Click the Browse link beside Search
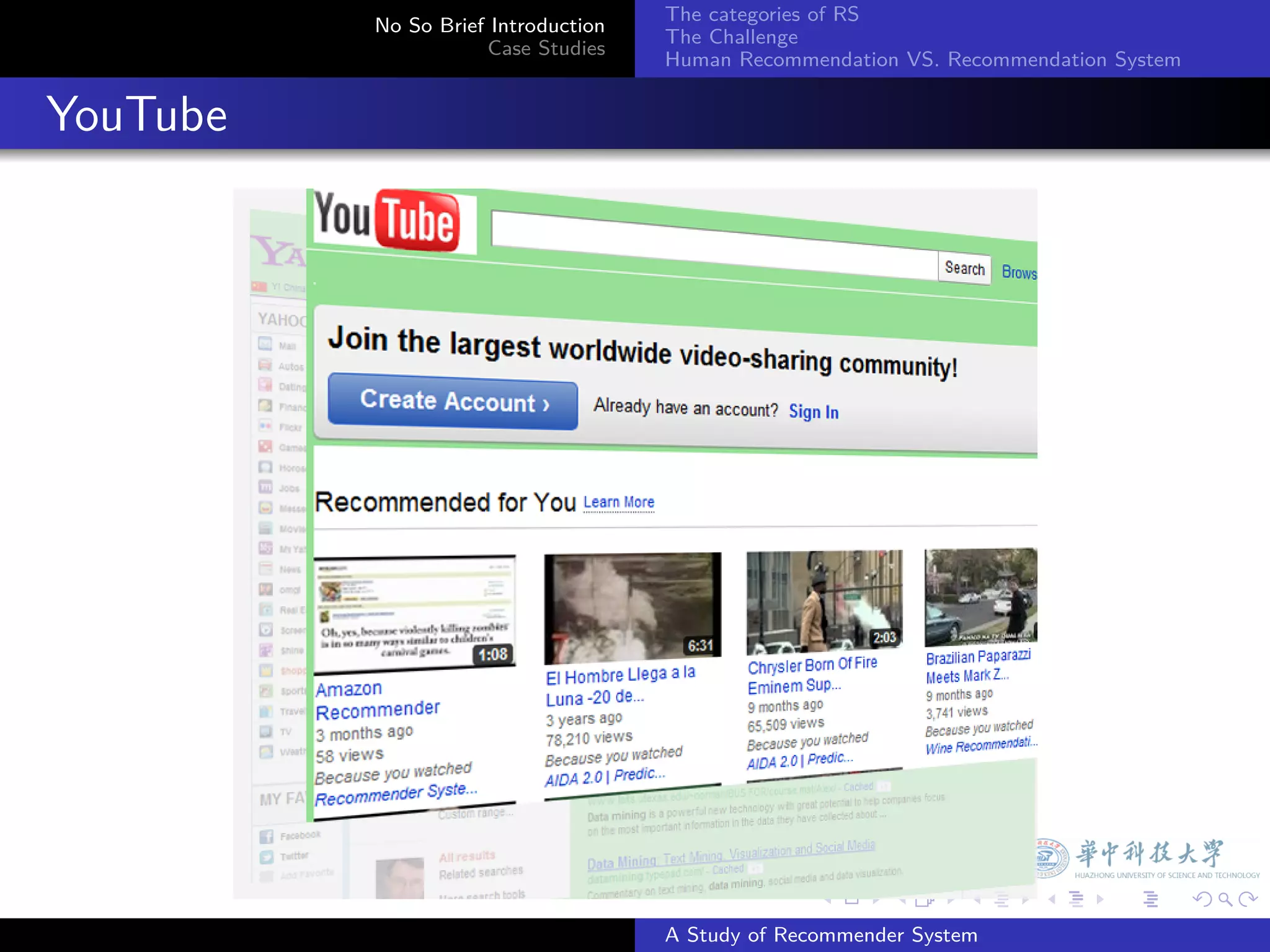 click(1019, 272)
